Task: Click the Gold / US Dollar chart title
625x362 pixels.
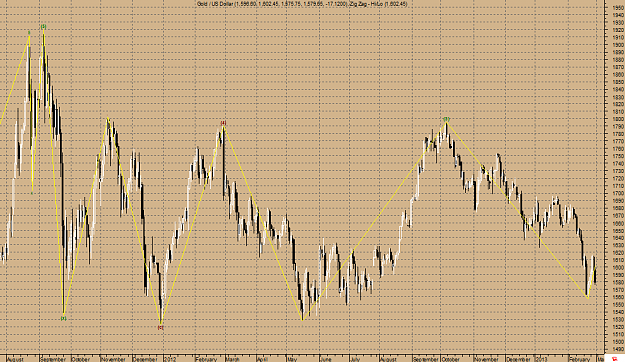Action: (272, 4)
